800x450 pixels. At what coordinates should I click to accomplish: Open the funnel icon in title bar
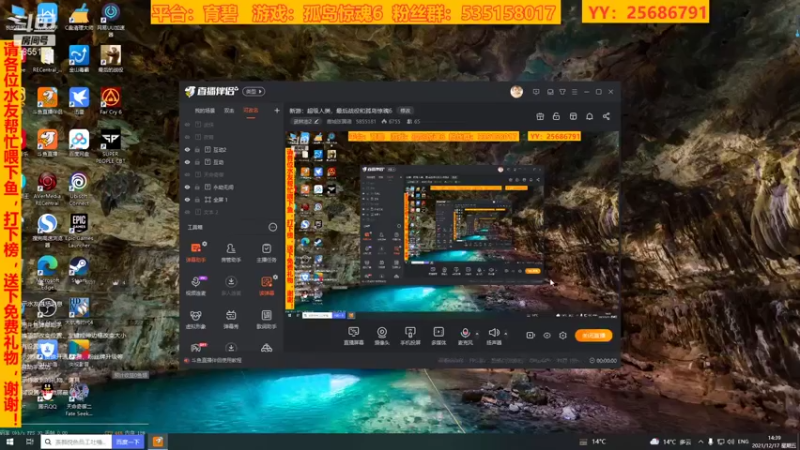tap(562, 92)
